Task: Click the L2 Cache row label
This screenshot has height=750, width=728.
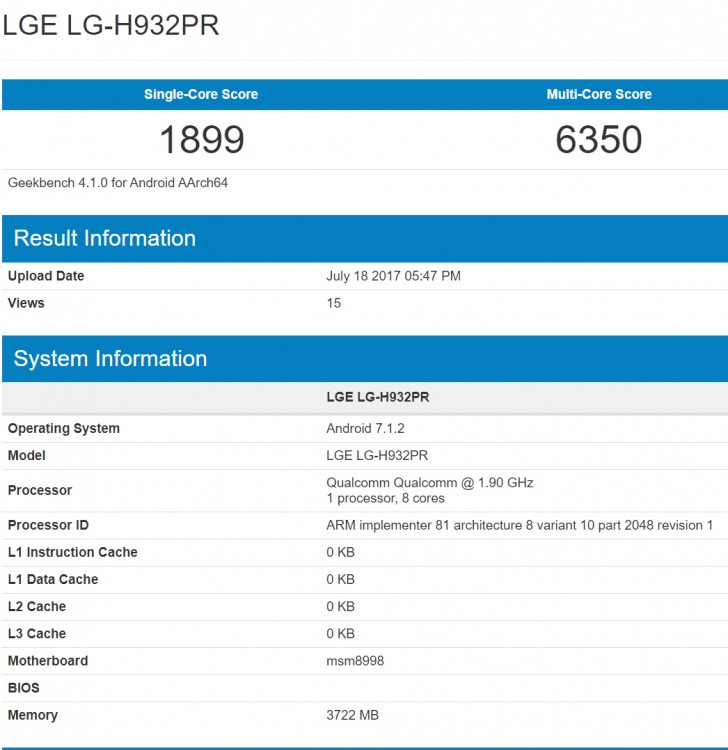Action: click(37, 606)
